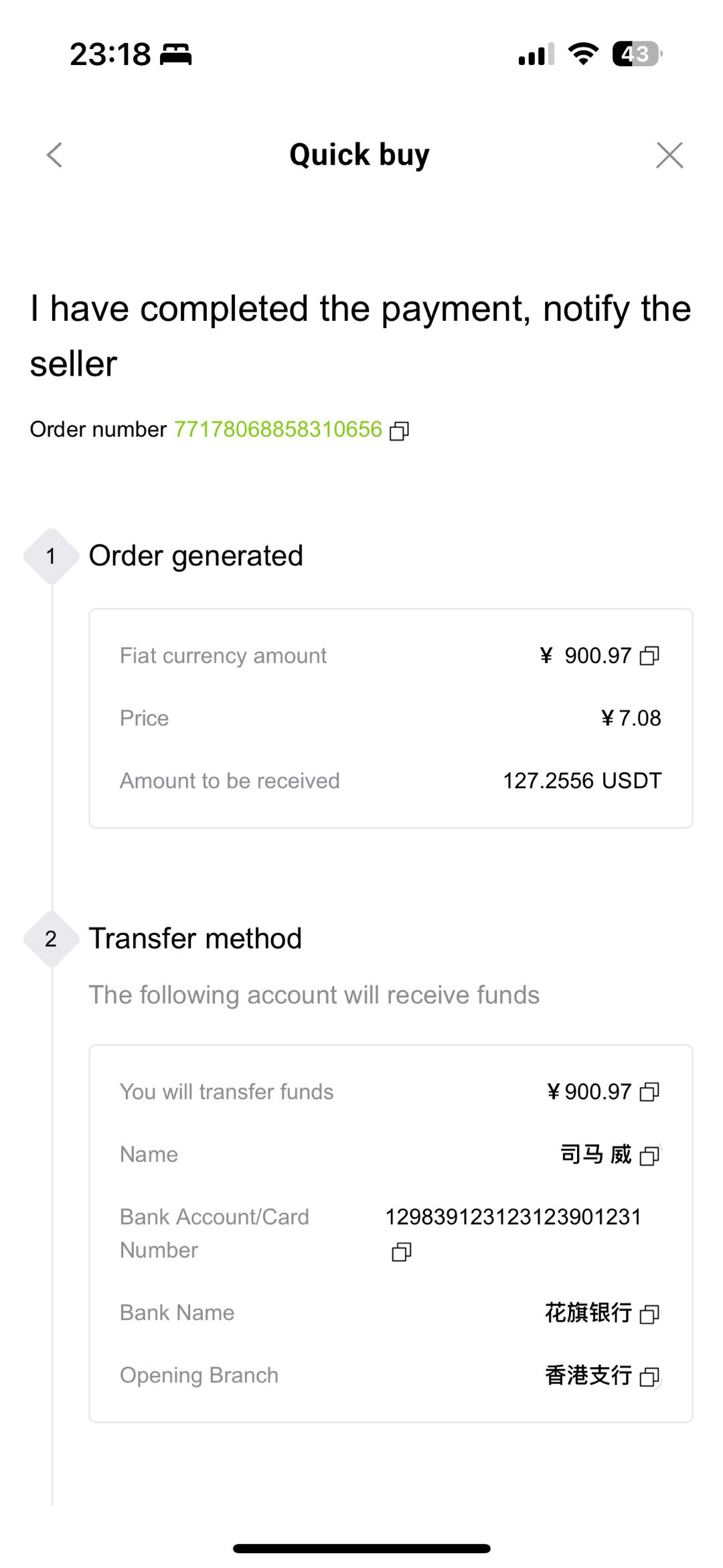Tap the bank account number 12983912312312390​1231
The height and width of the screenshot is (1568, 723).
point(513,1216)
